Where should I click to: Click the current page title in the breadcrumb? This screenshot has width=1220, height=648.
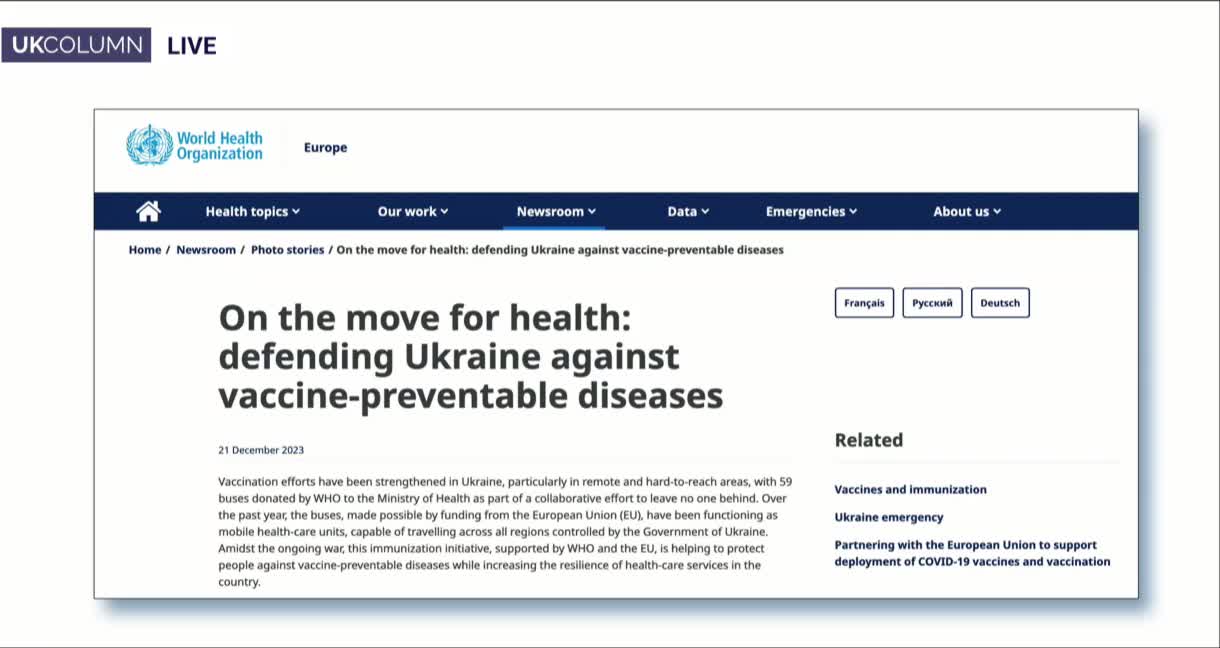point(560,250)
